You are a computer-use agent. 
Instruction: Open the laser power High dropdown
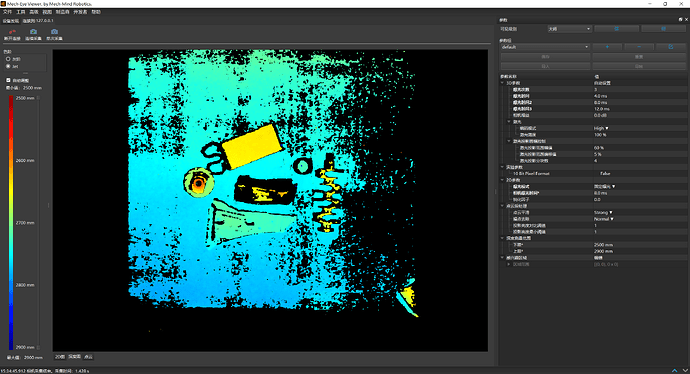point(601,128)
